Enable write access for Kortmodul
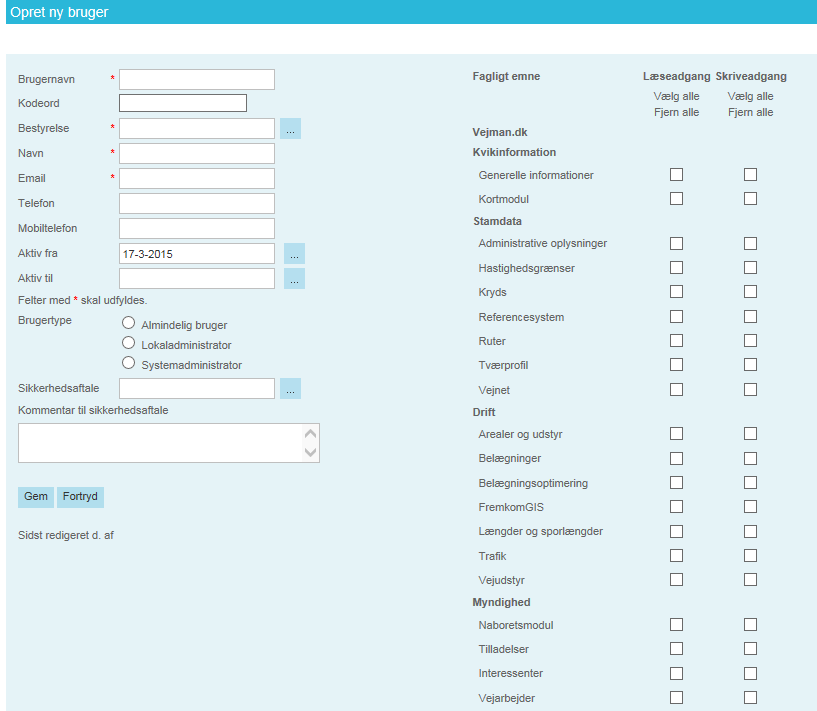 tap(750, 199)
